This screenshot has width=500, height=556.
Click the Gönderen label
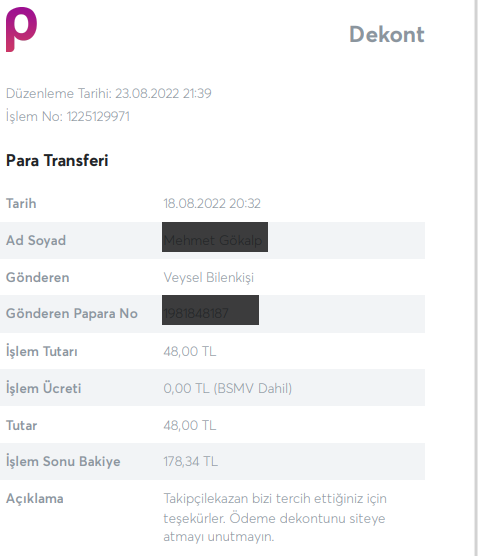[x=38, y=277]
